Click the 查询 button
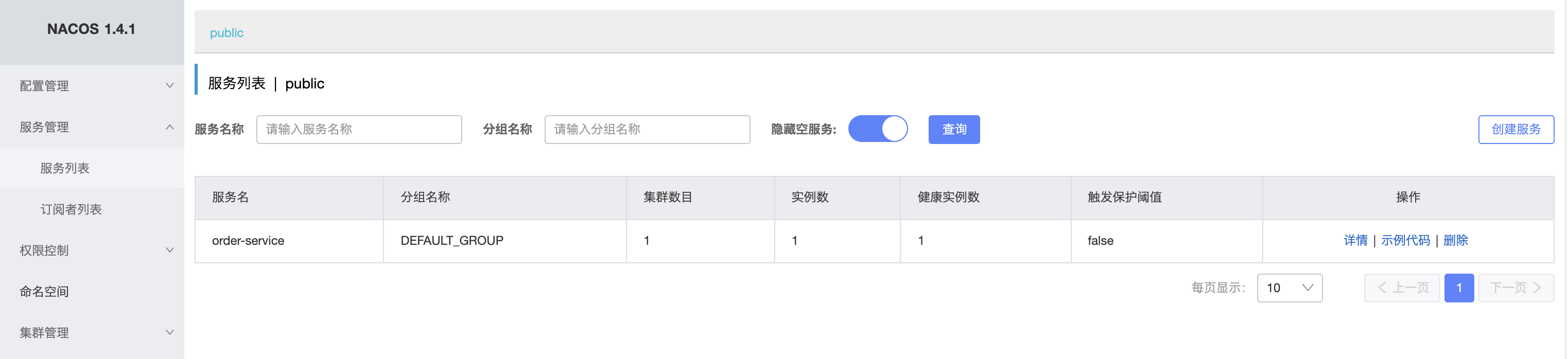This screenshot has height=359, width=1568. coord(954,129)
